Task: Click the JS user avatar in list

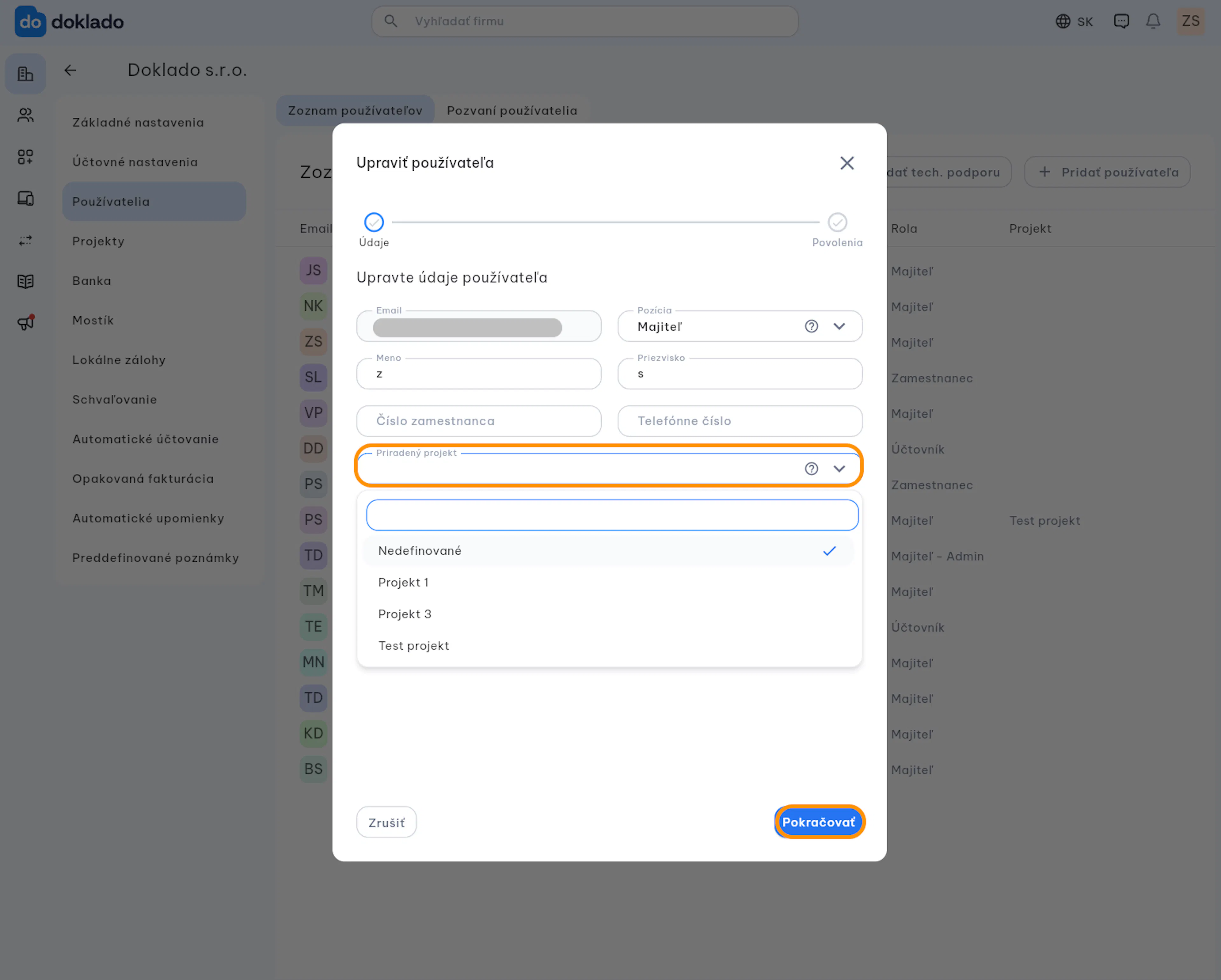Action: 313,271
